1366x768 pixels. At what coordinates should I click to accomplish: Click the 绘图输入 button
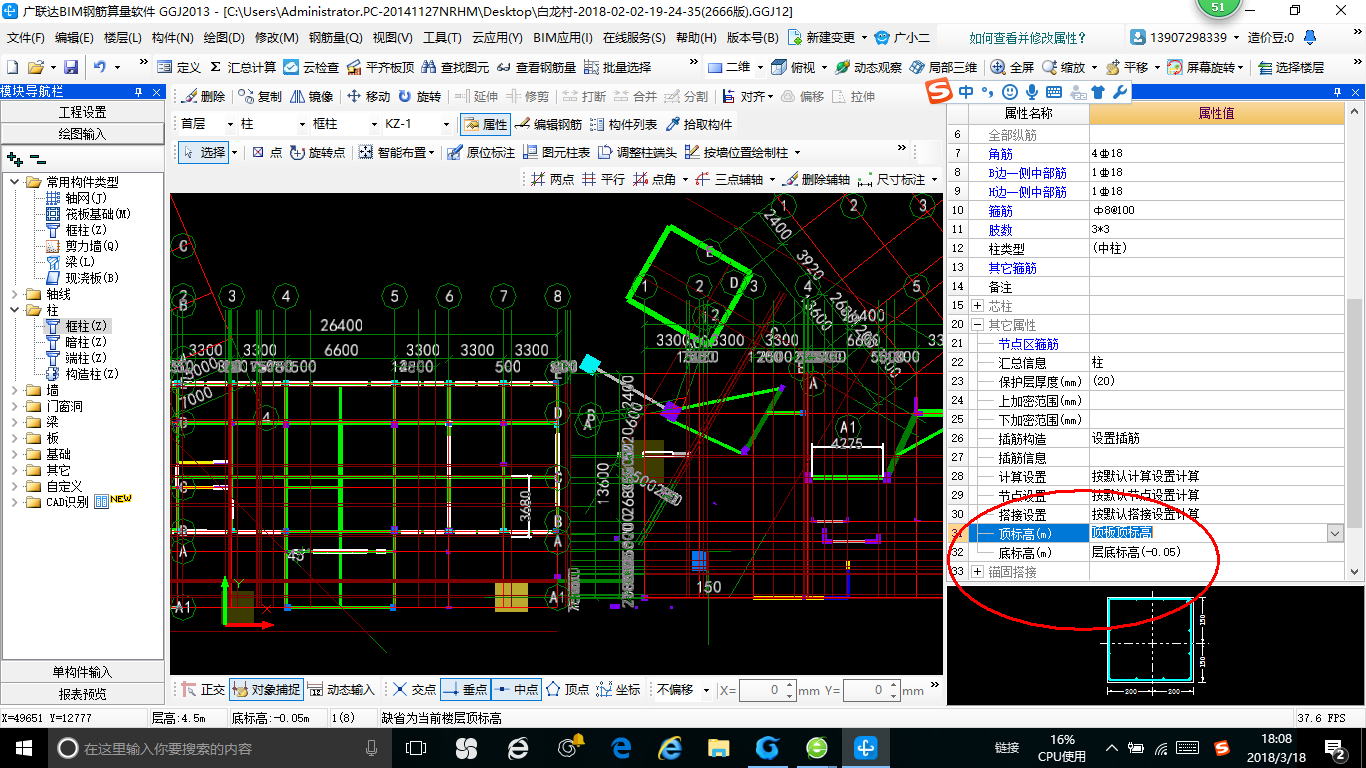83,133
